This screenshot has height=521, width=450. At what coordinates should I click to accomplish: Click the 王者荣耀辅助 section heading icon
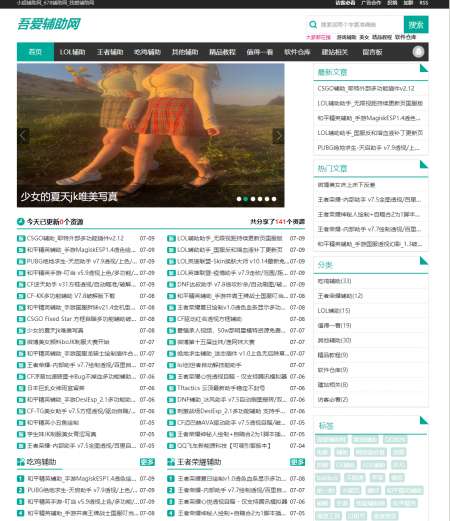pos(171,462)
